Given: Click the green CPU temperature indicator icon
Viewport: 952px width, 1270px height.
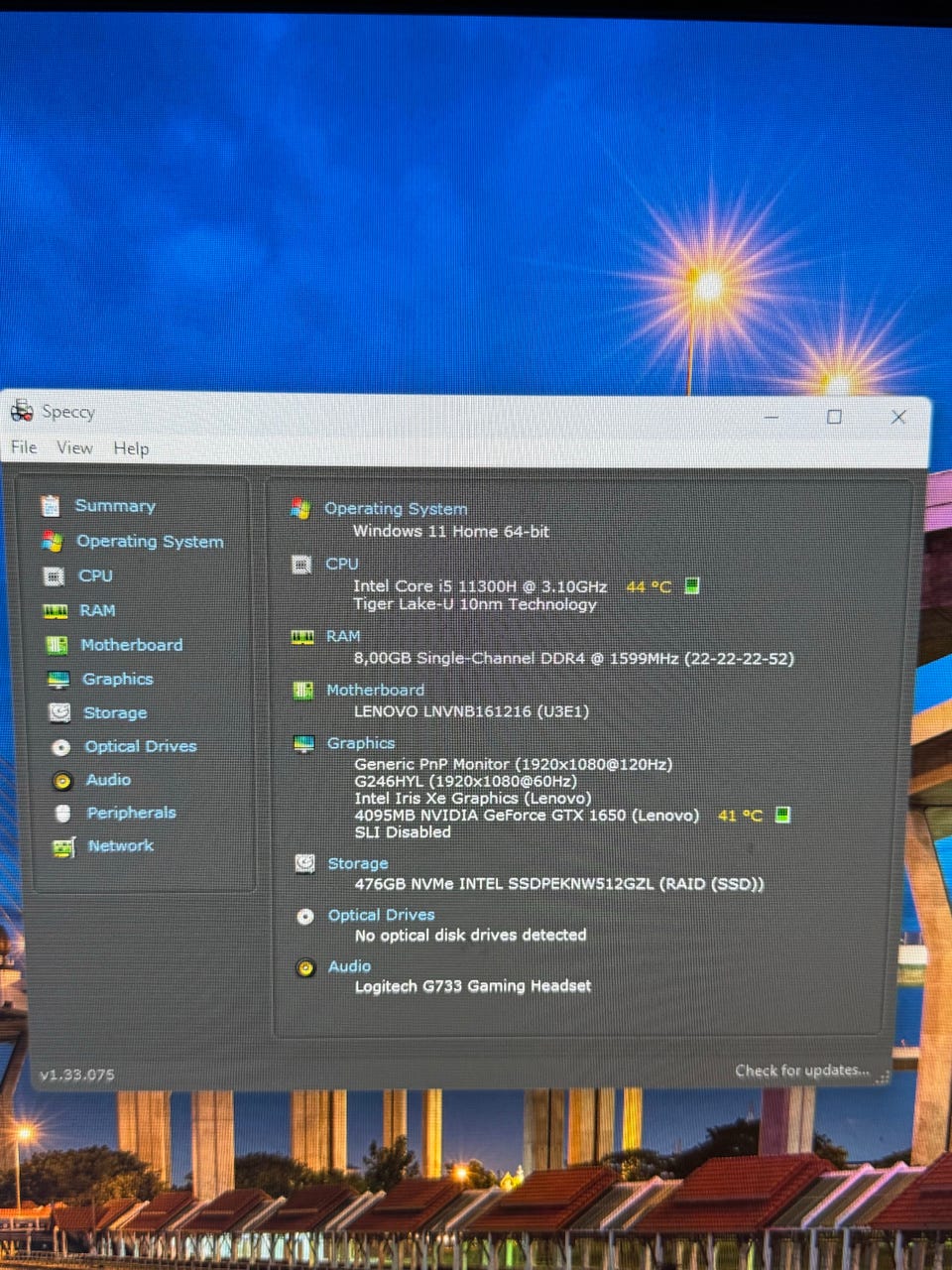Looking at the screenshot, I should tap(692, 585).
